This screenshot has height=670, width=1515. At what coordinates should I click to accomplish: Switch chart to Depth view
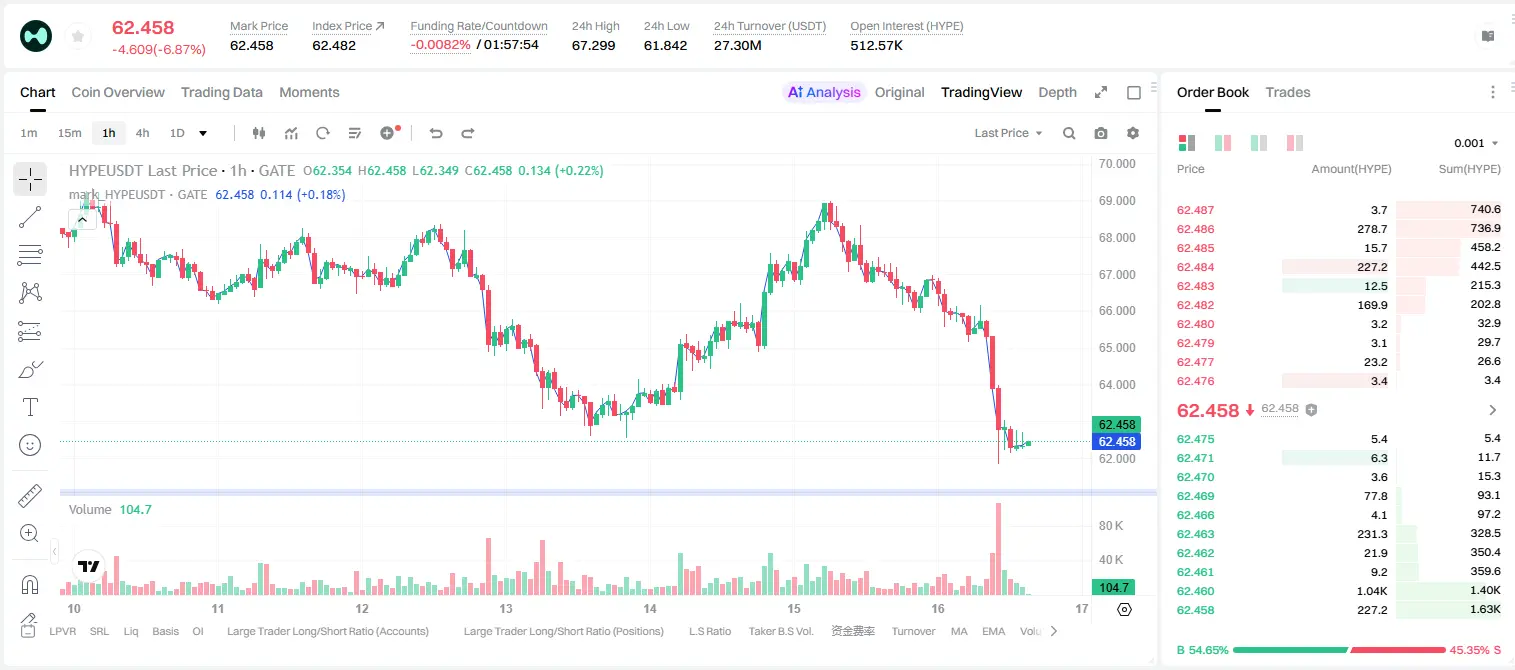coord(1057,92)
